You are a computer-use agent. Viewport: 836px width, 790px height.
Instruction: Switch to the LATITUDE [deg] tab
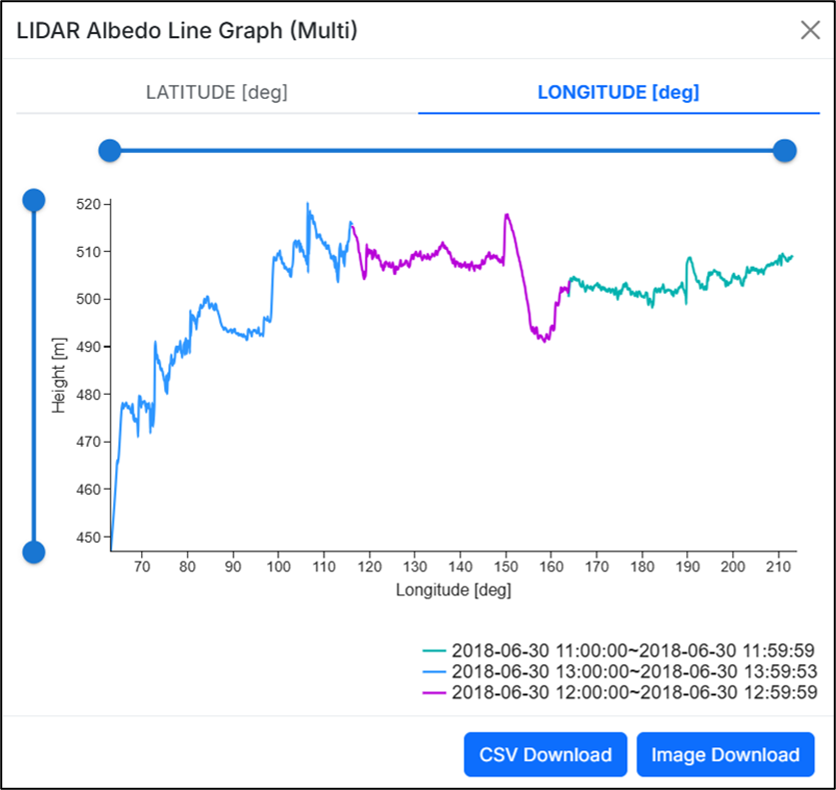click(216, 93)
